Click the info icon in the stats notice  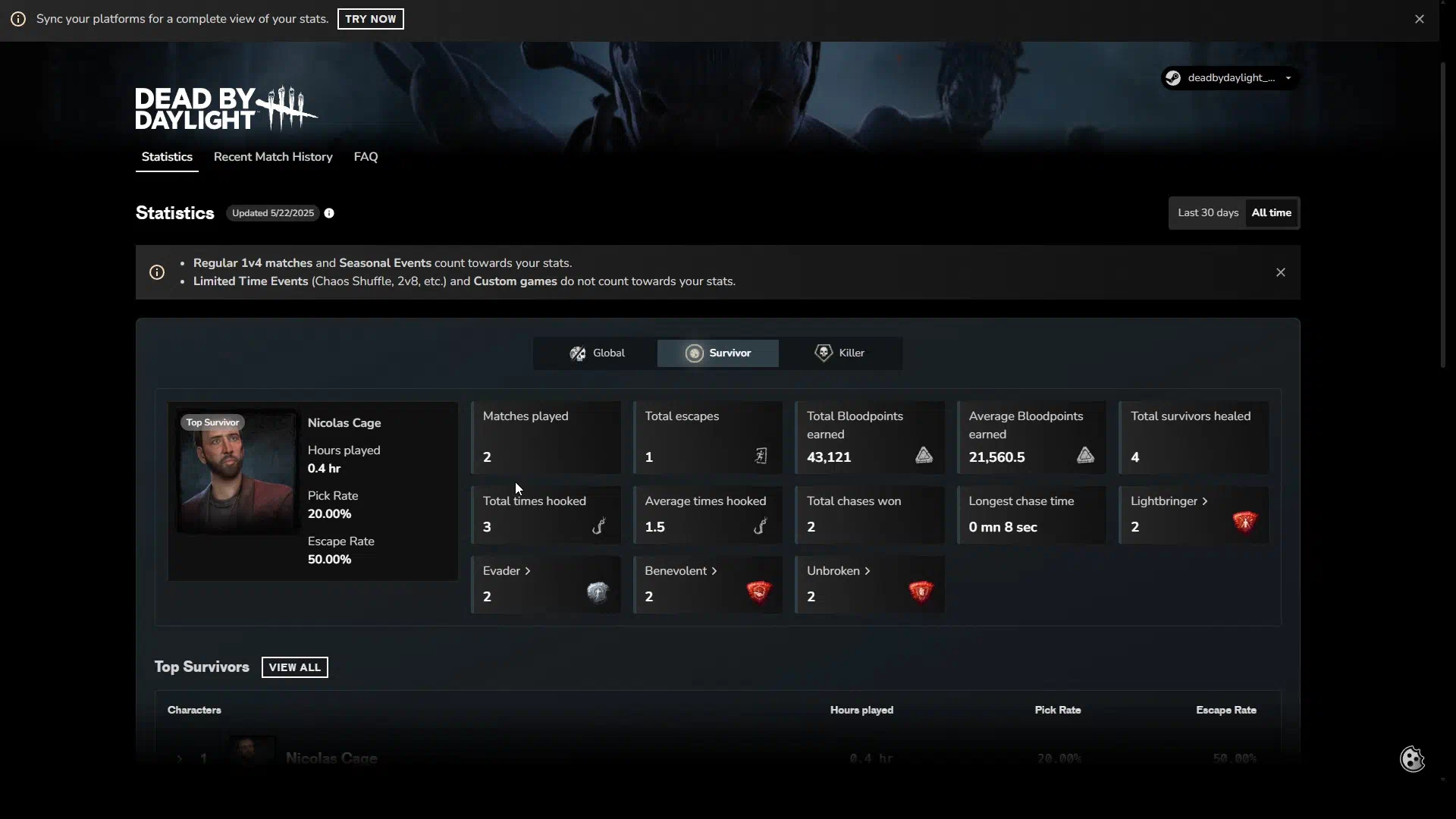pyautogui.click(x=157, y=272)
